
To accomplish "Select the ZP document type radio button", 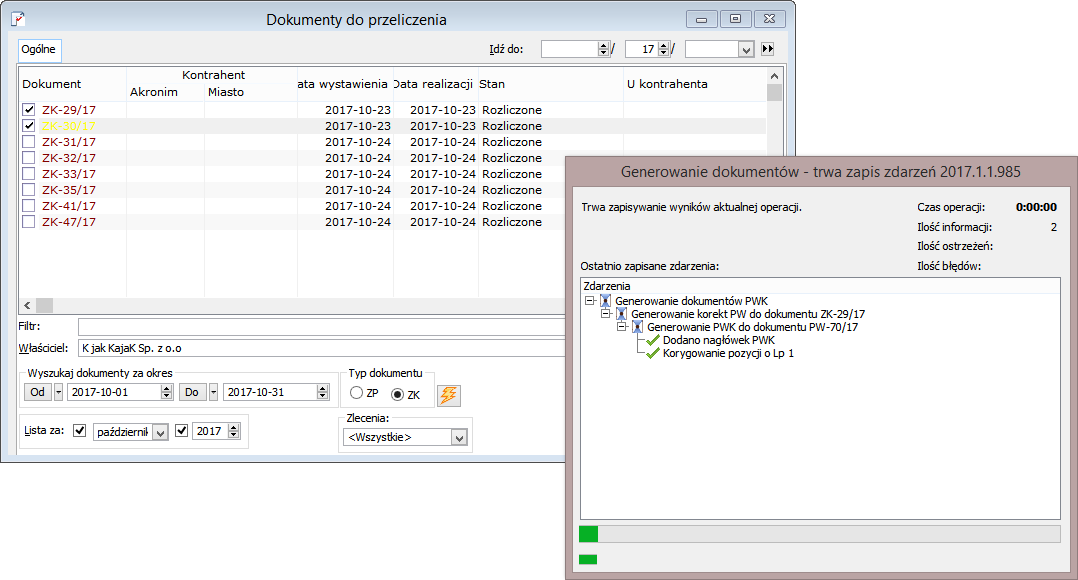I will point(356,393).
